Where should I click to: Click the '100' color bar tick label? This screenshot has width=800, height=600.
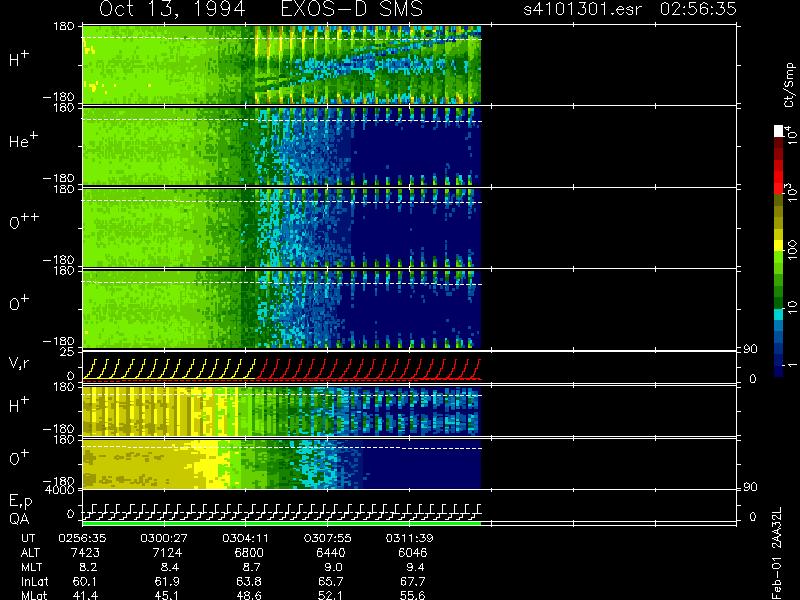[792, 251]
